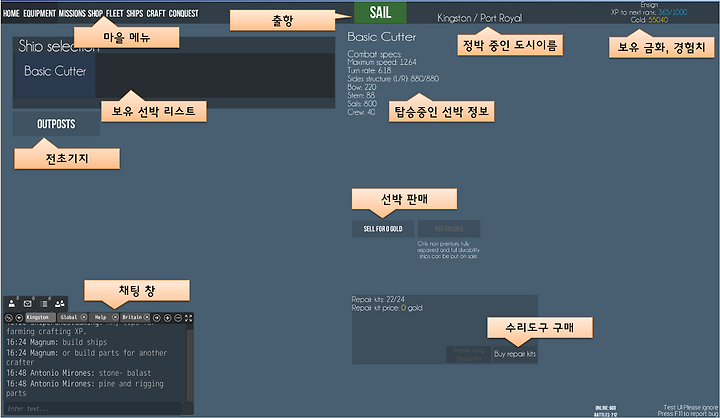Click the PUT ON SALE button
Screen dimensions: 720x418
pyautogui.click(x=449, y=229)
